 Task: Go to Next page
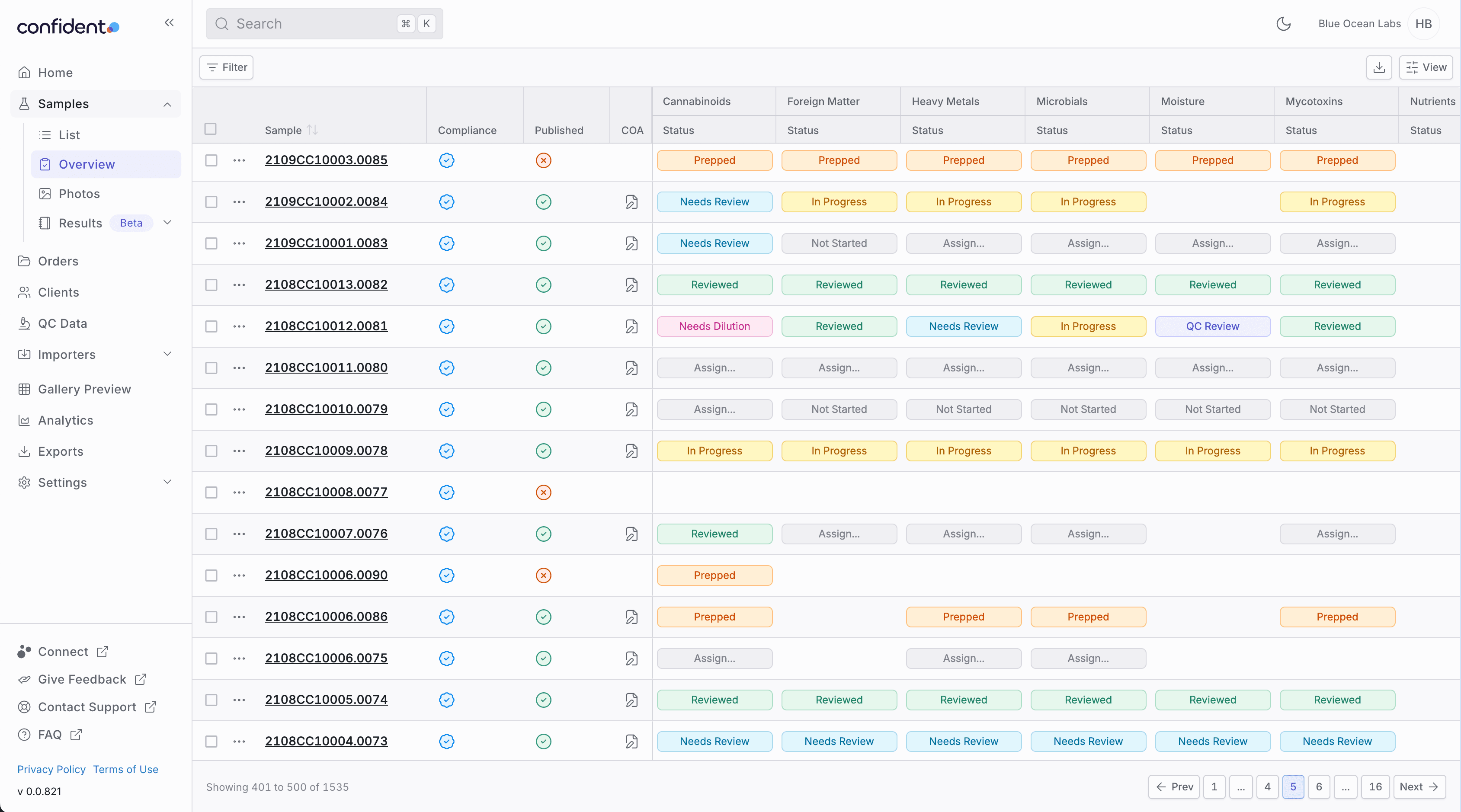[1419, 787]
